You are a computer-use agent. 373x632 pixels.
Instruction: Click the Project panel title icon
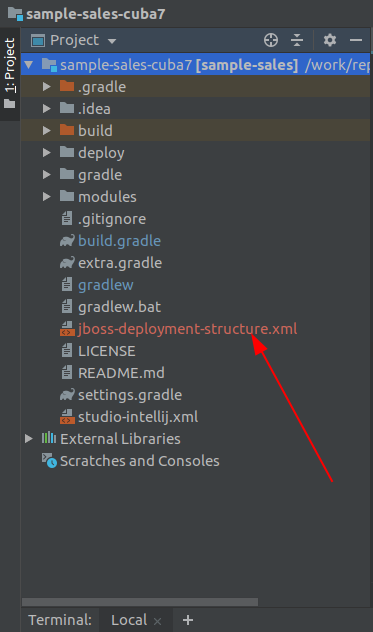[38, 41]
